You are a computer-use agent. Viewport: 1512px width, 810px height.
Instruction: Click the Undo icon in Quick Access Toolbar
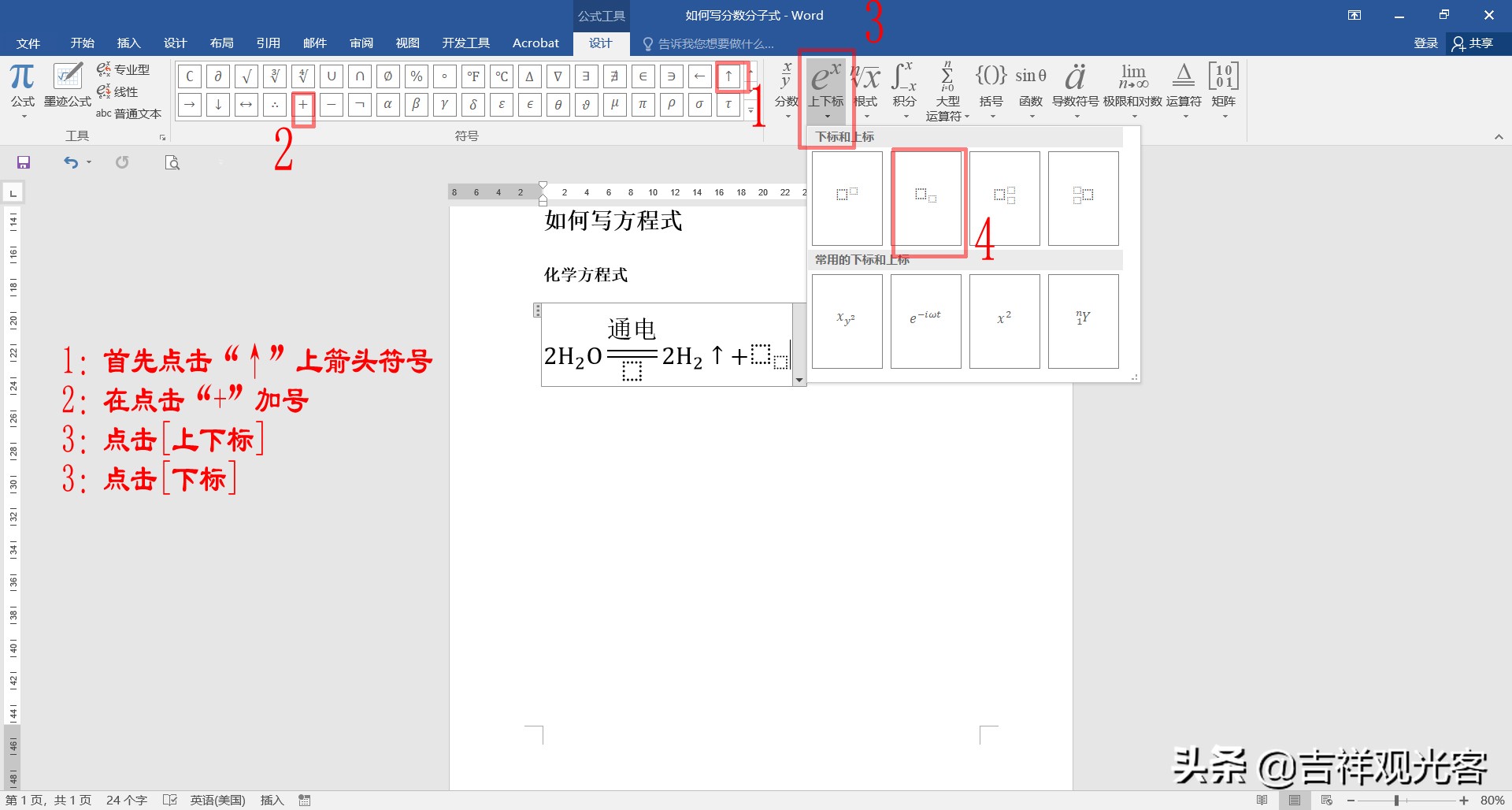pyautogui.click(x=72, y=162)
